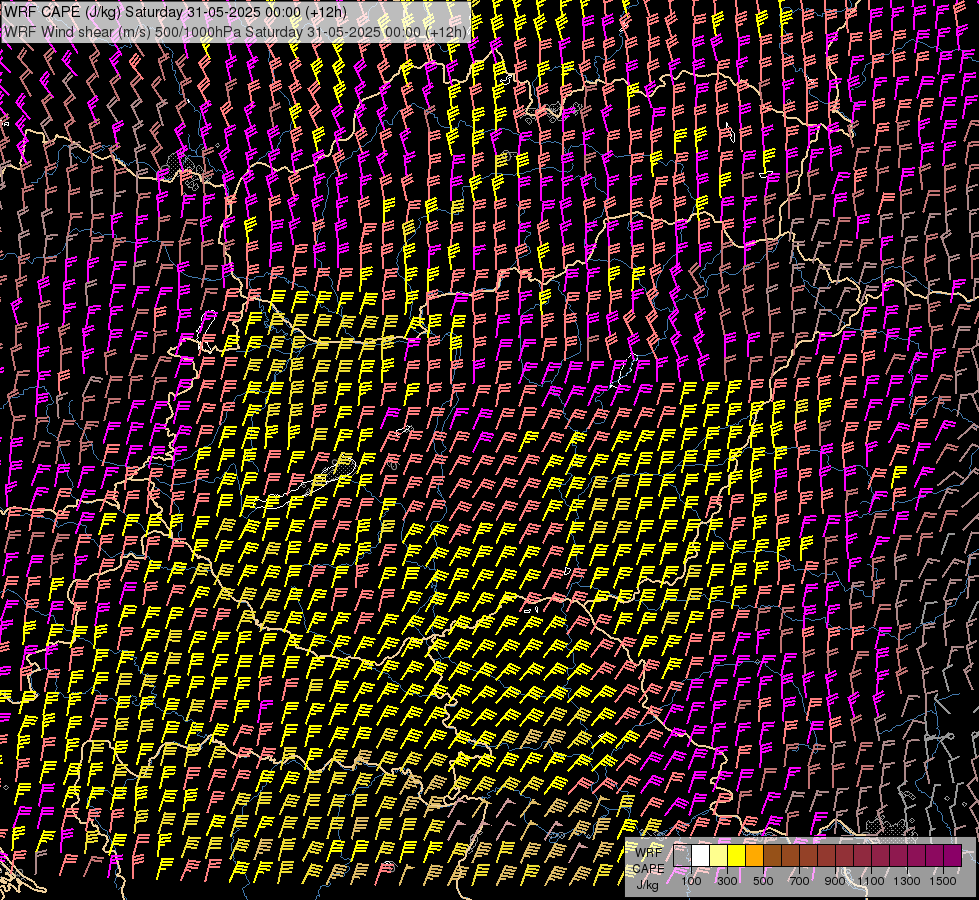Select the orange CAPE legend swatch
The image size is (979, 900).
(x=754, y=855)
